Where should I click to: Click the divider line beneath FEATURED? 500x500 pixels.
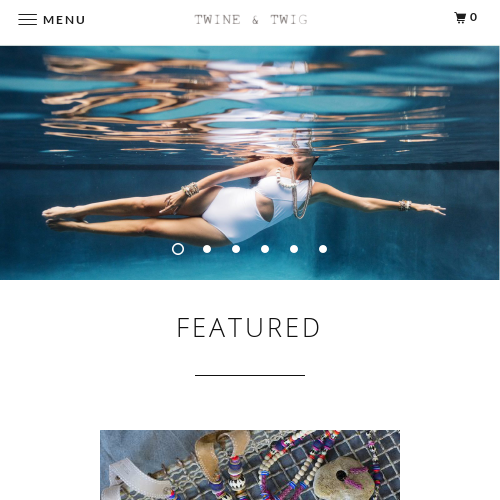[x=250, y=375]
